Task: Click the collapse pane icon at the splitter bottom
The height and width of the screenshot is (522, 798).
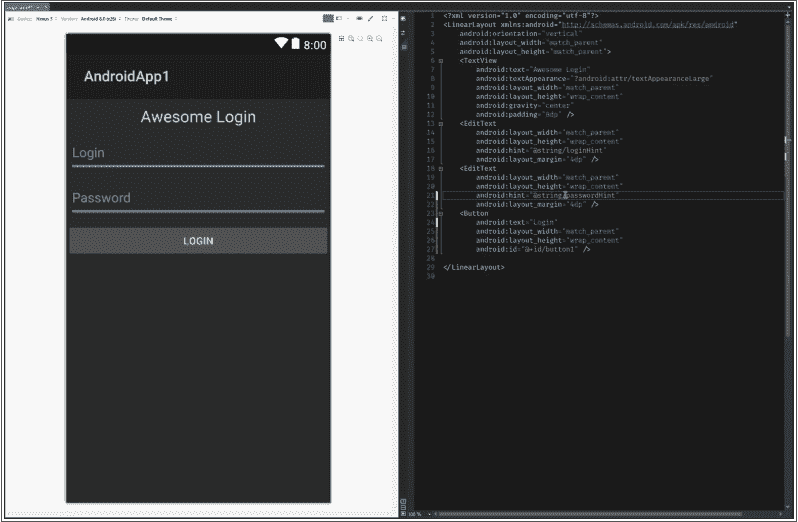Action: pyautogui.click(x=403, y=514)
